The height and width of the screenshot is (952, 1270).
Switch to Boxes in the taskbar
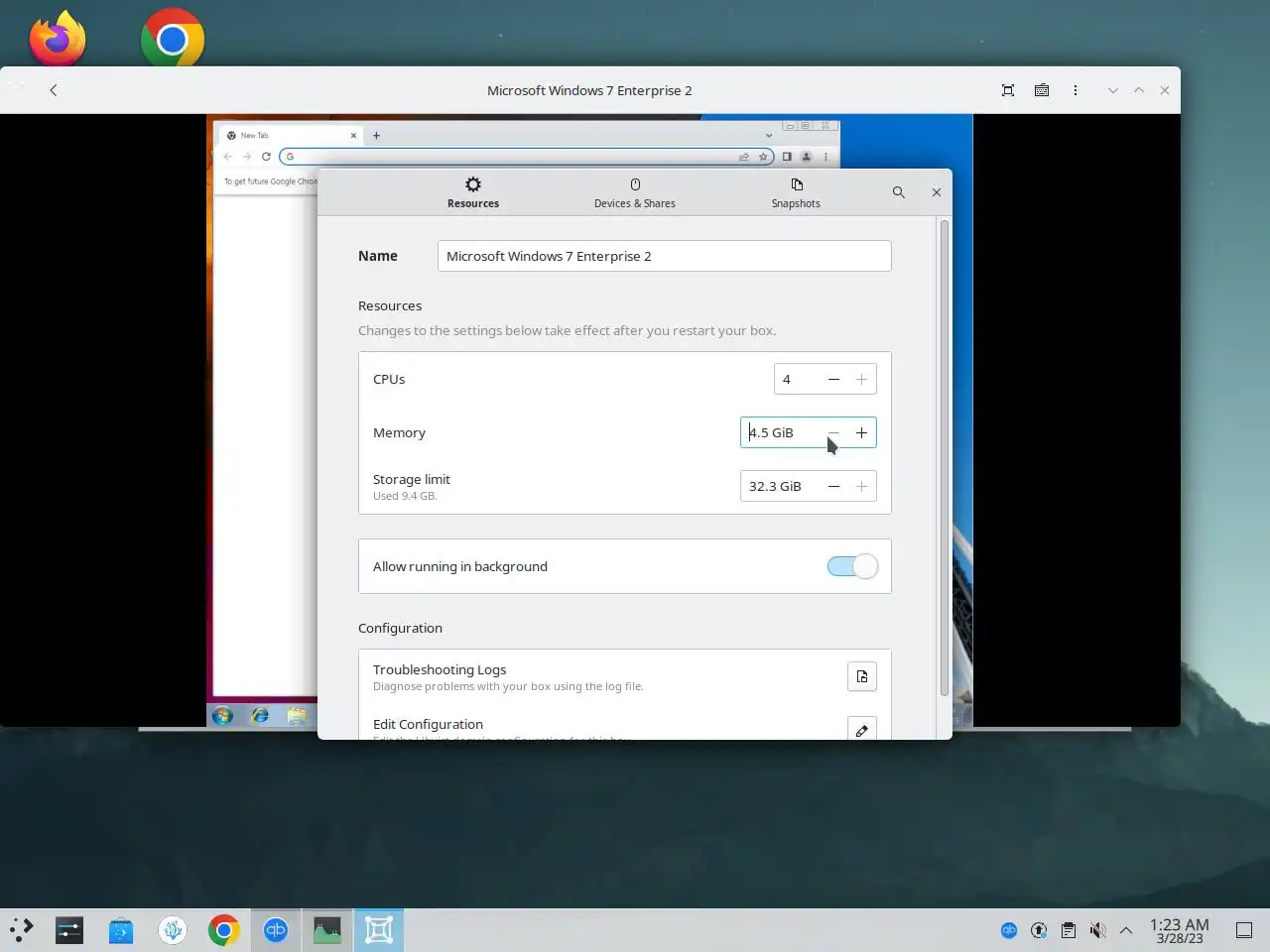(x=379, y=930)
